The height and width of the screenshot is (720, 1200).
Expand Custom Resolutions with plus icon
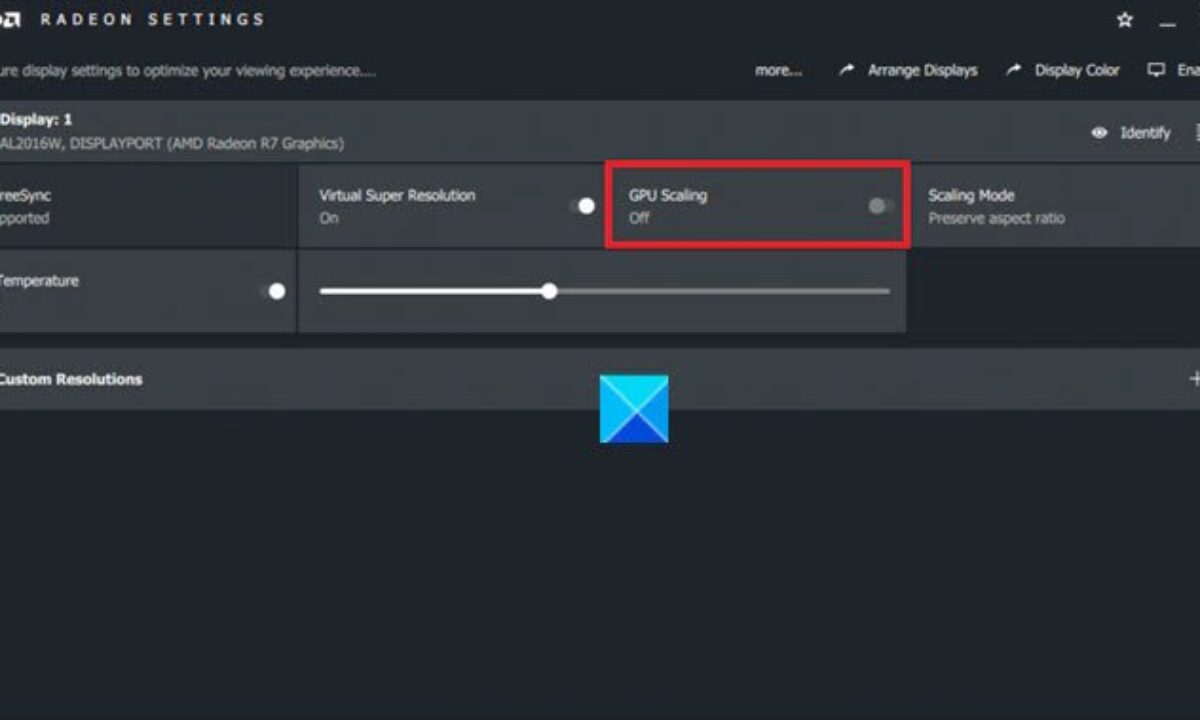1194,379
